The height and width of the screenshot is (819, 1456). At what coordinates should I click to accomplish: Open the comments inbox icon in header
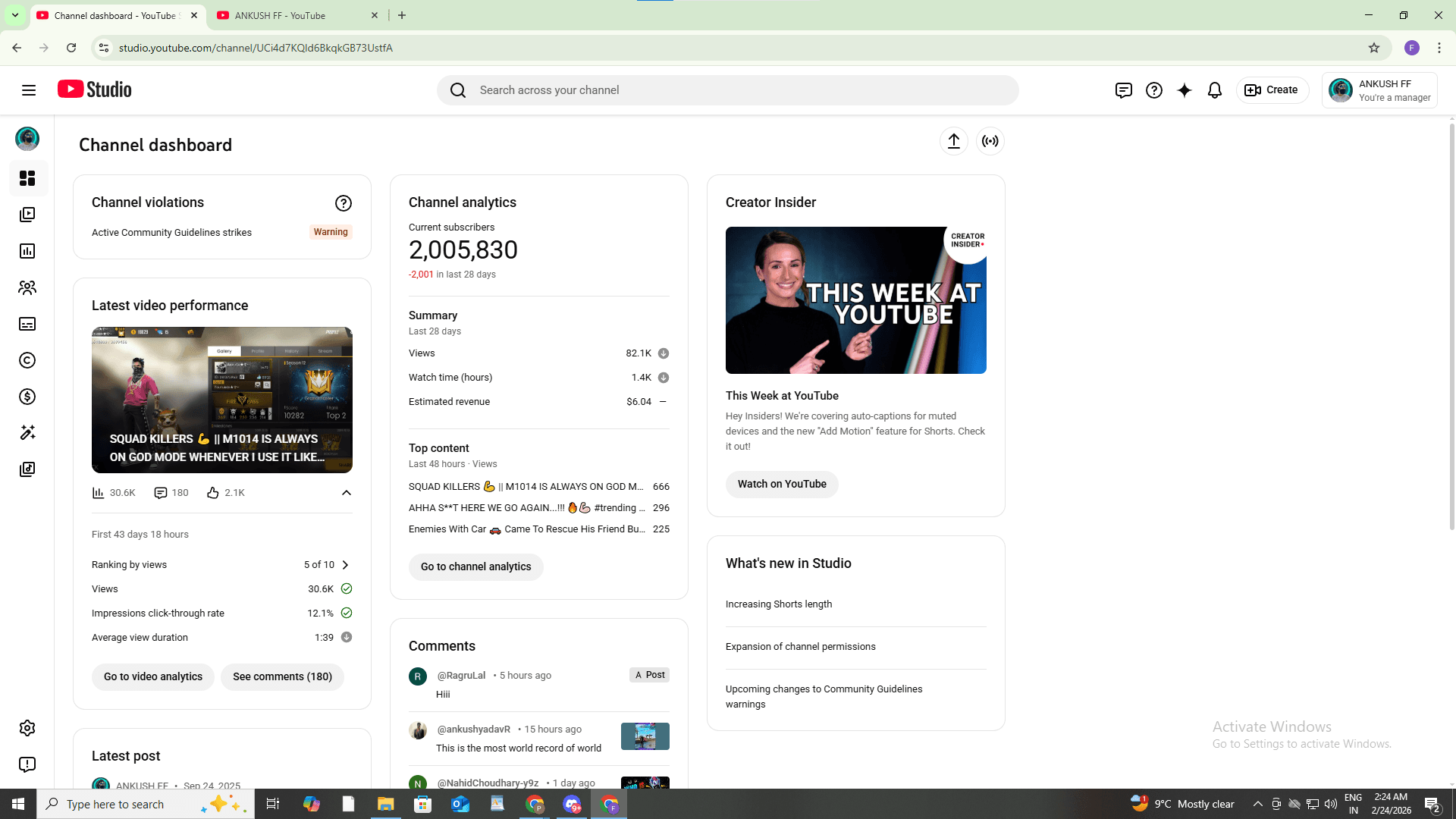pos(1124,90)
